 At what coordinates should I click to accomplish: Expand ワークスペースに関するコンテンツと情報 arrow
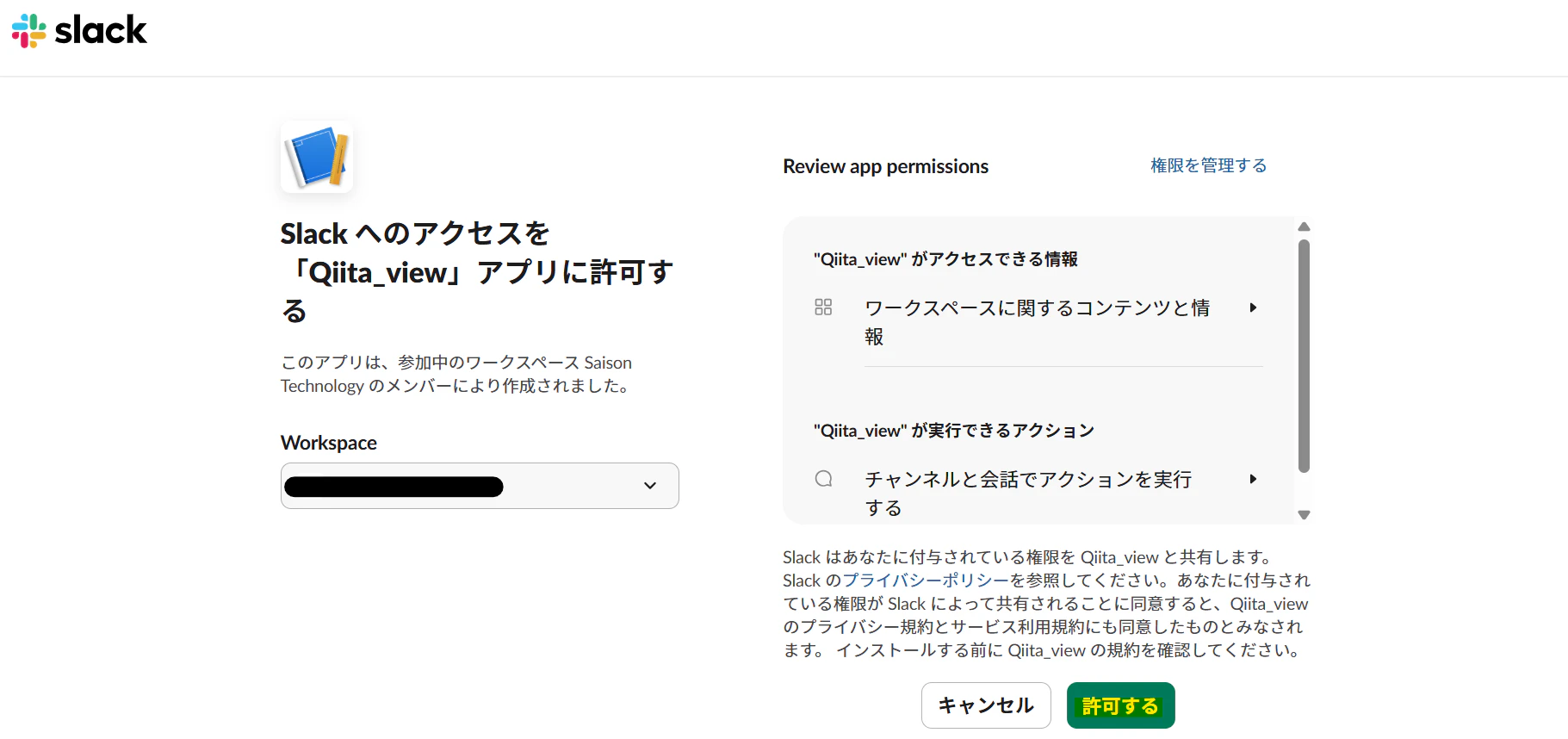pos(1253,307)
